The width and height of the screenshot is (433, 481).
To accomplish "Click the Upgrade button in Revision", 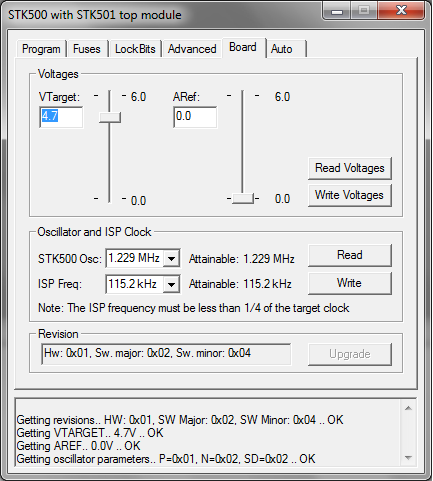I will tap(350, 354).
